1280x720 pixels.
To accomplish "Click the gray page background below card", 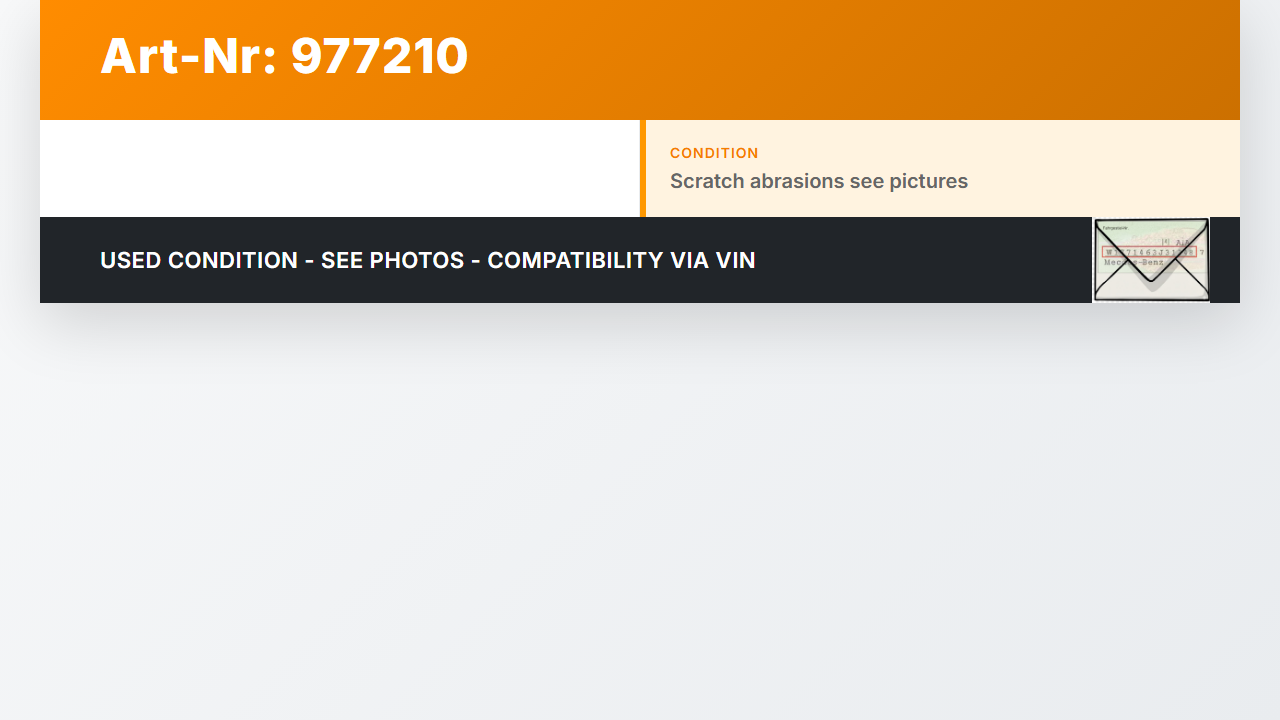I will pyautogui.click(x=640, y=510).
